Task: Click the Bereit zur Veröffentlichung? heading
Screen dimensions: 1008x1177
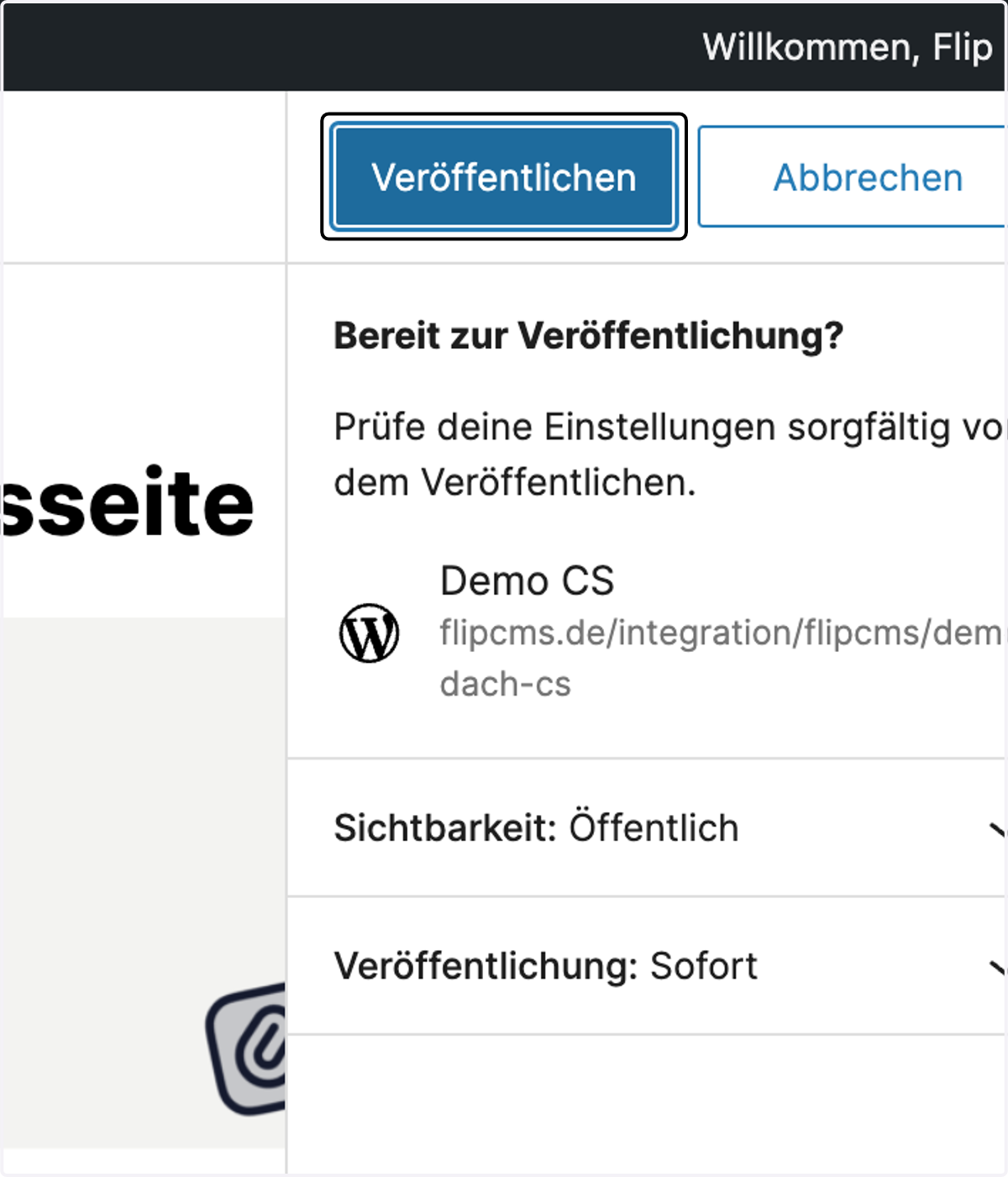Action: tap(588, 335)
